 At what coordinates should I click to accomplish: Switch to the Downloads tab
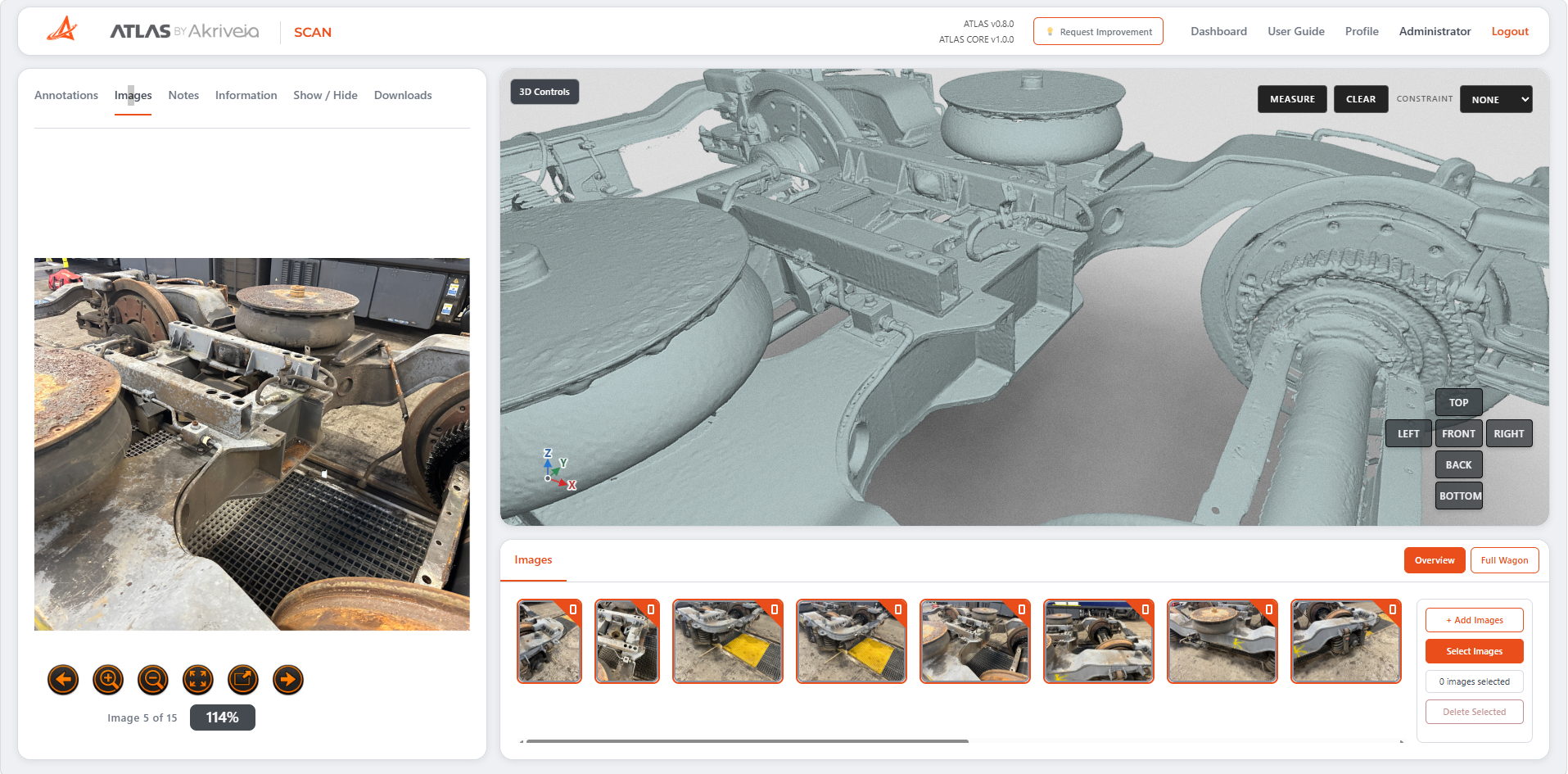403,95
